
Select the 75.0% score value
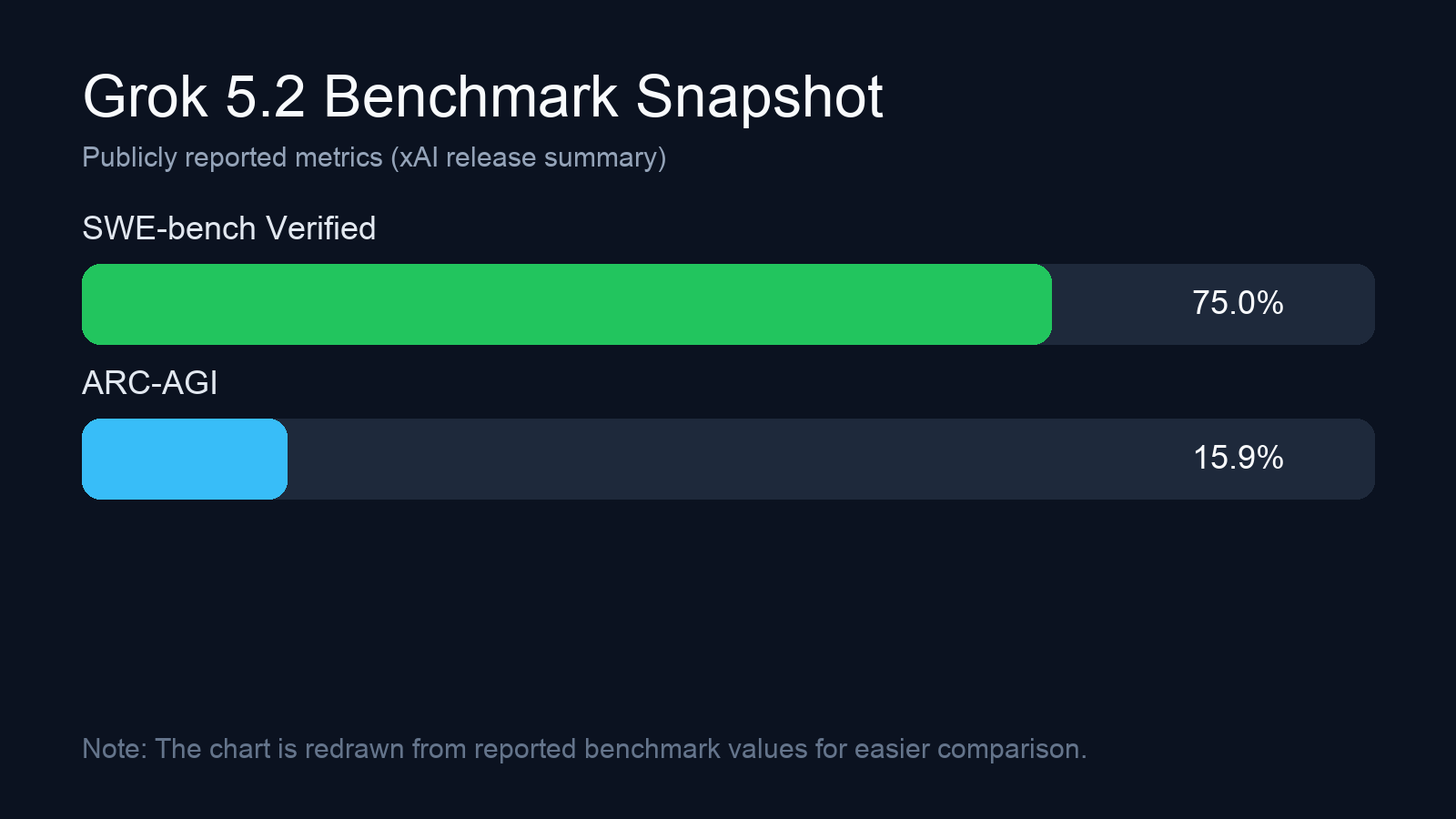pyautogui.click(x=1238, y=303)
